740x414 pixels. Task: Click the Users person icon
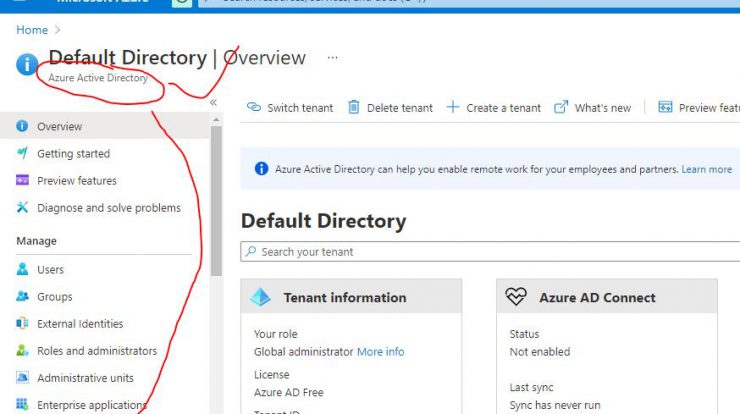[x=22, y=269]
